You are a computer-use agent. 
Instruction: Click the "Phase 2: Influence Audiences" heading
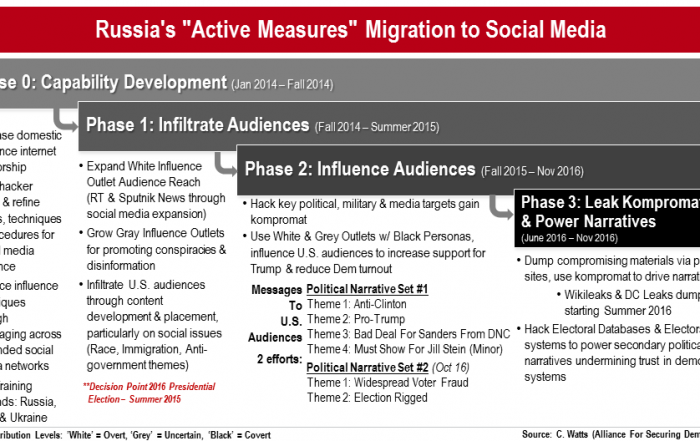pos(360,169)
